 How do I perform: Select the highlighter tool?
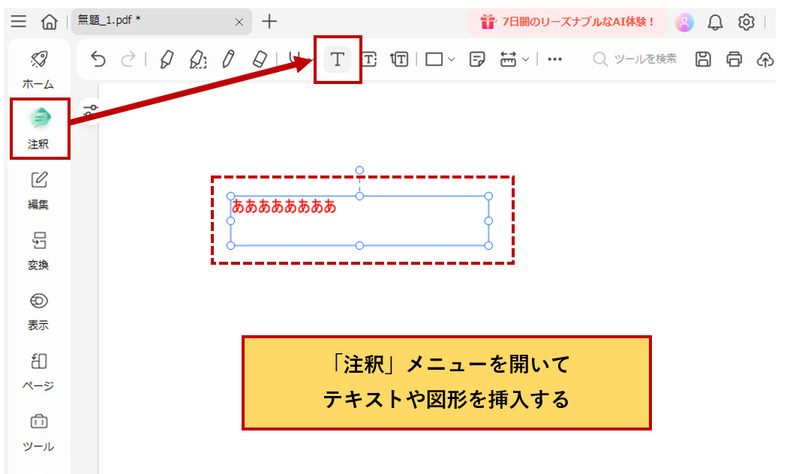pyautogui.click(x=166, y=60)
